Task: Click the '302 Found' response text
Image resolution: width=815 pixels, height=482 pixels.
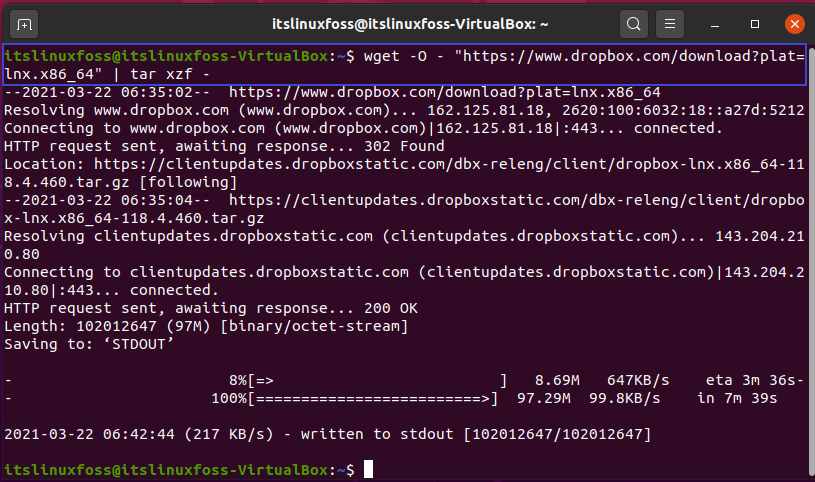Action: (x=404, y=146)
